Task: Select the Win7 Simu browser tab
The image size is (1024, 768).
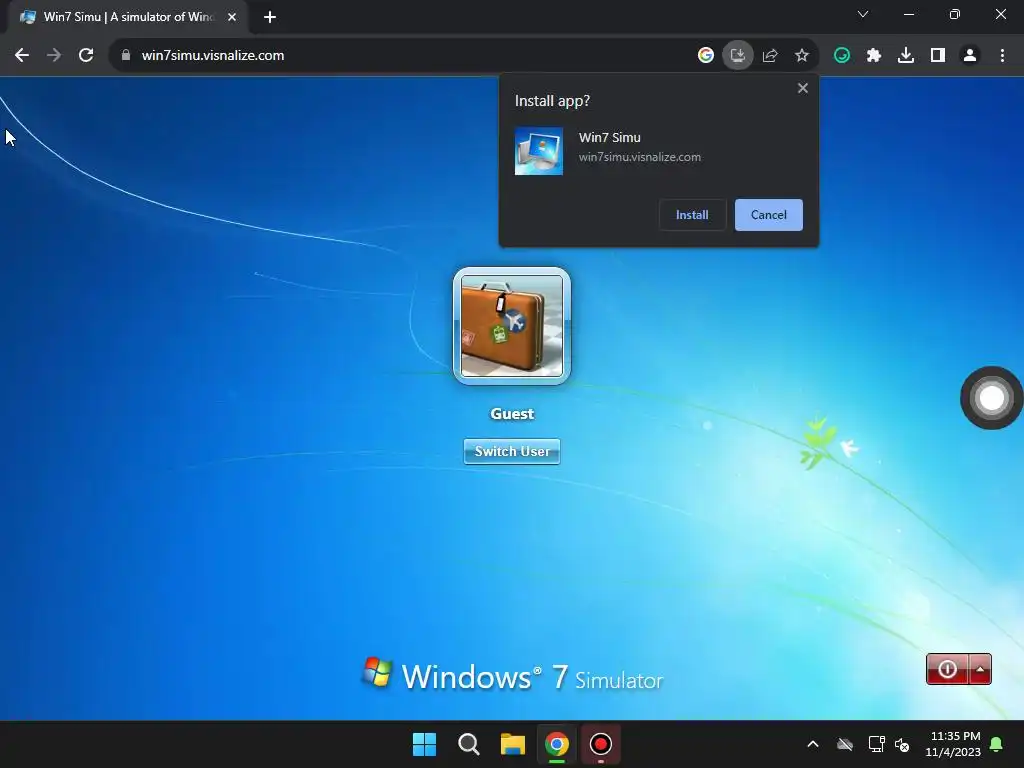Action: pyautogui.click(x=129, y=17)
